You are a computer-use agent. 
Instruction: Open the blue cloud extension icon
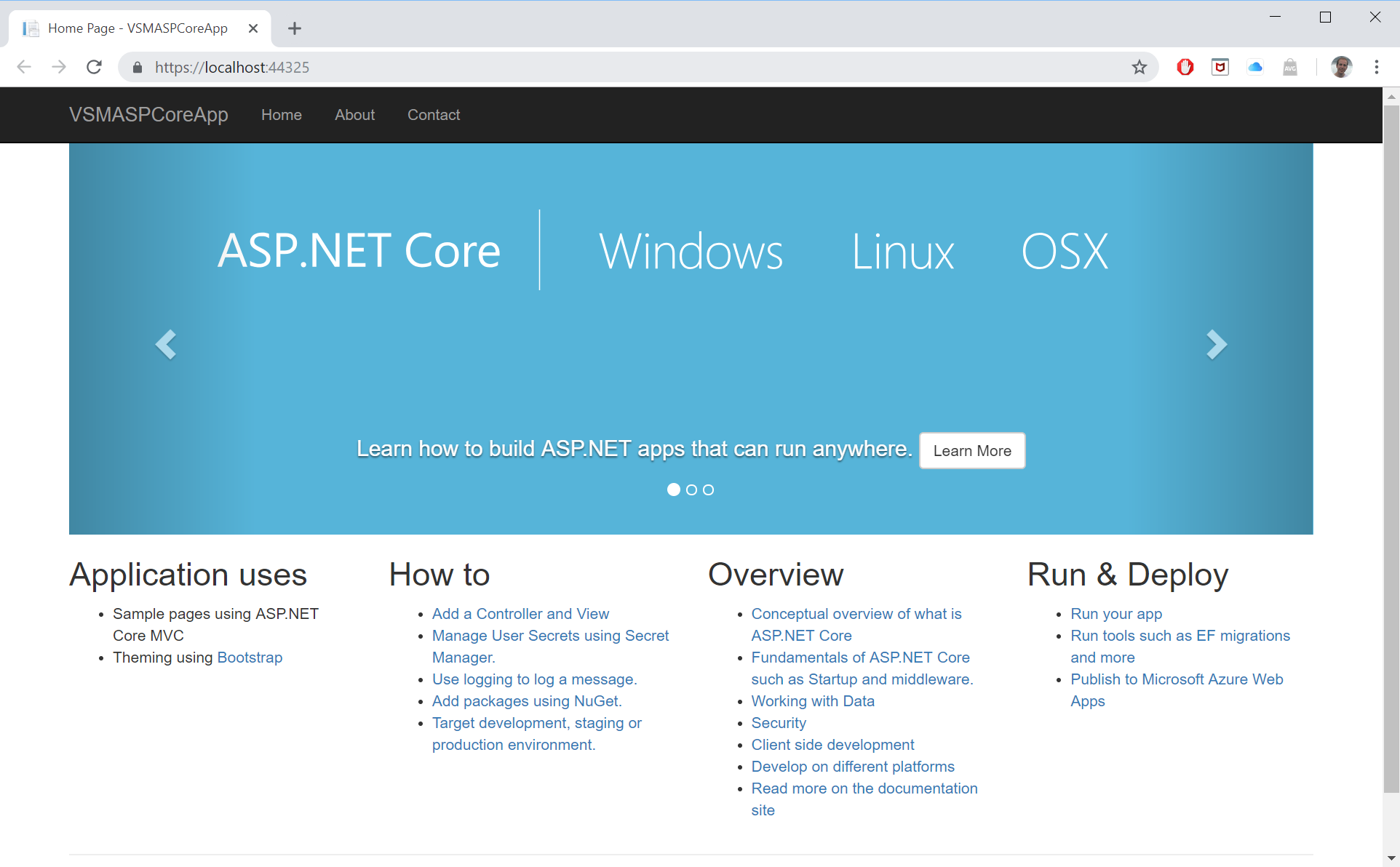tap(1254, 67)
